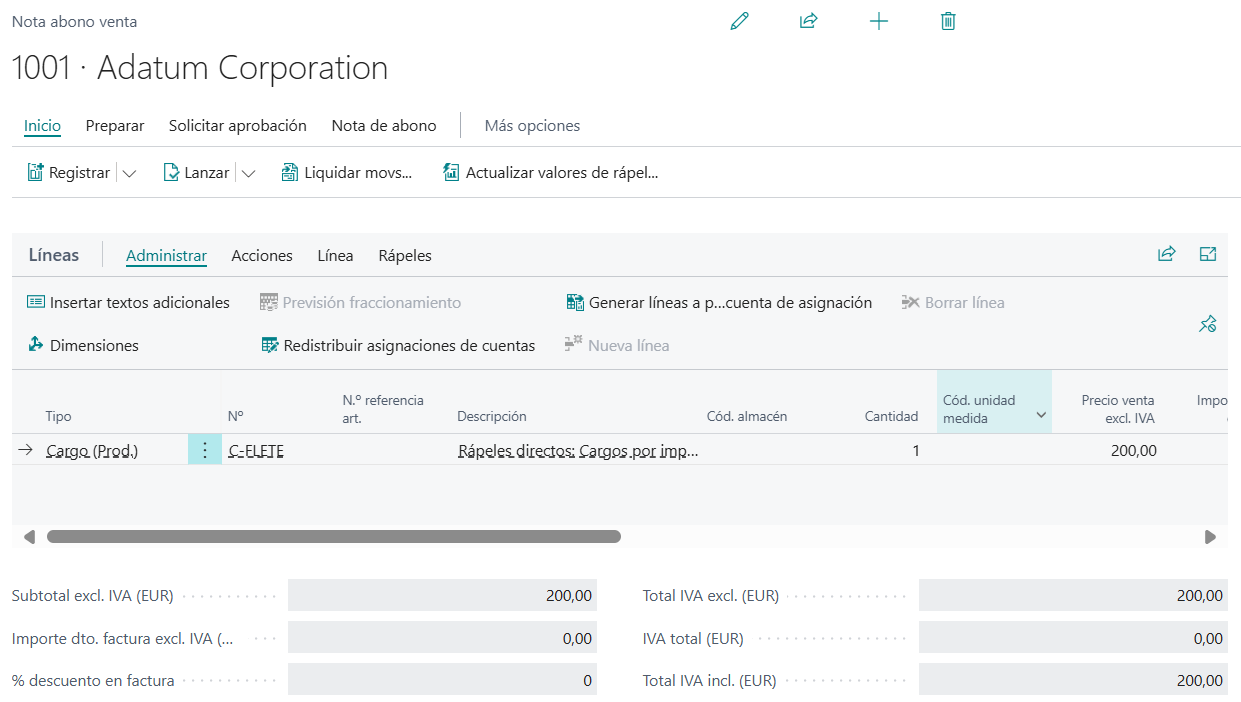Click the pencil edit icon
1241x702 pixels.
[x=740, y=21]
